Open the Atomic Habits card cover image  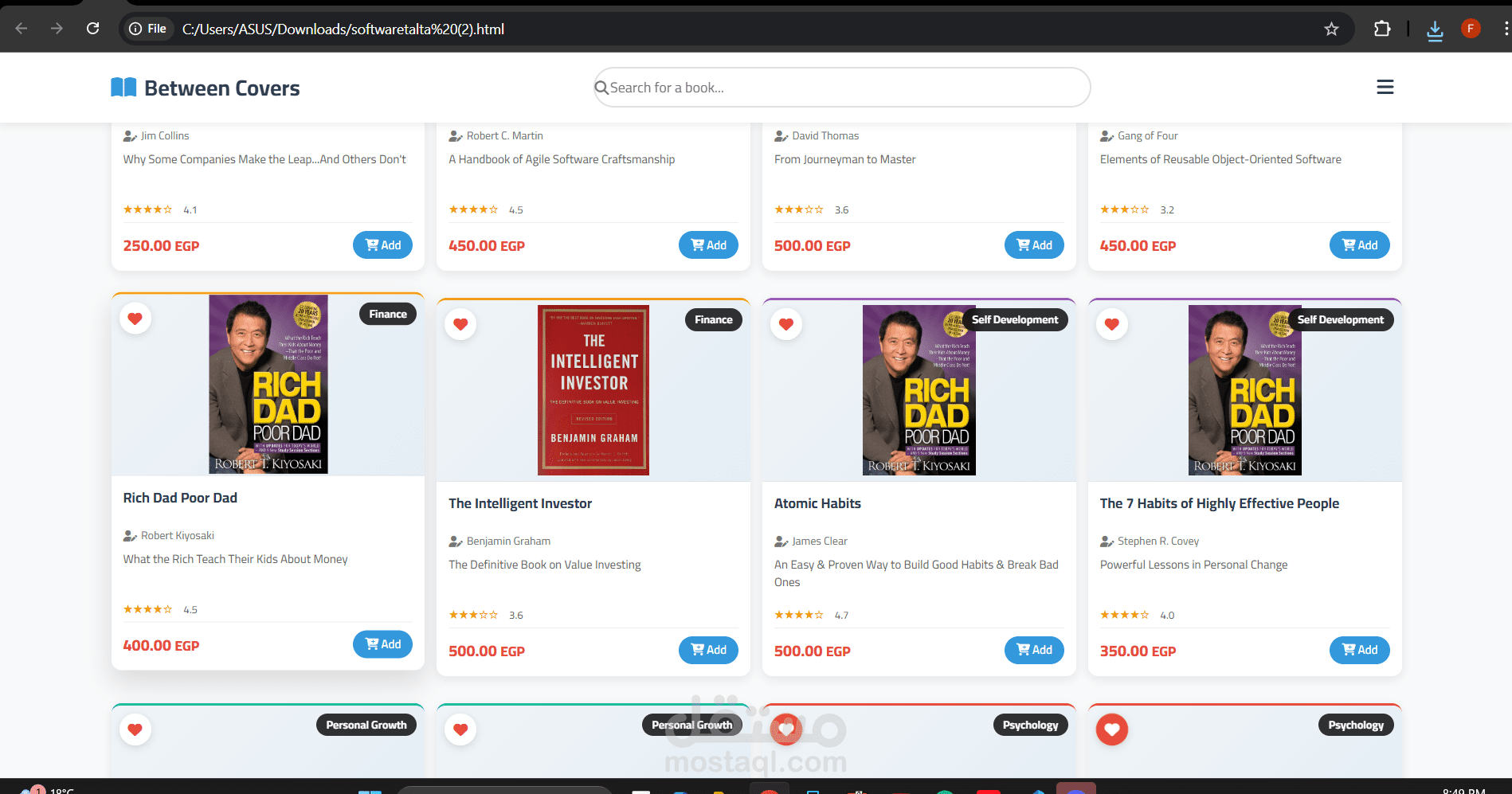coord(919,390)
